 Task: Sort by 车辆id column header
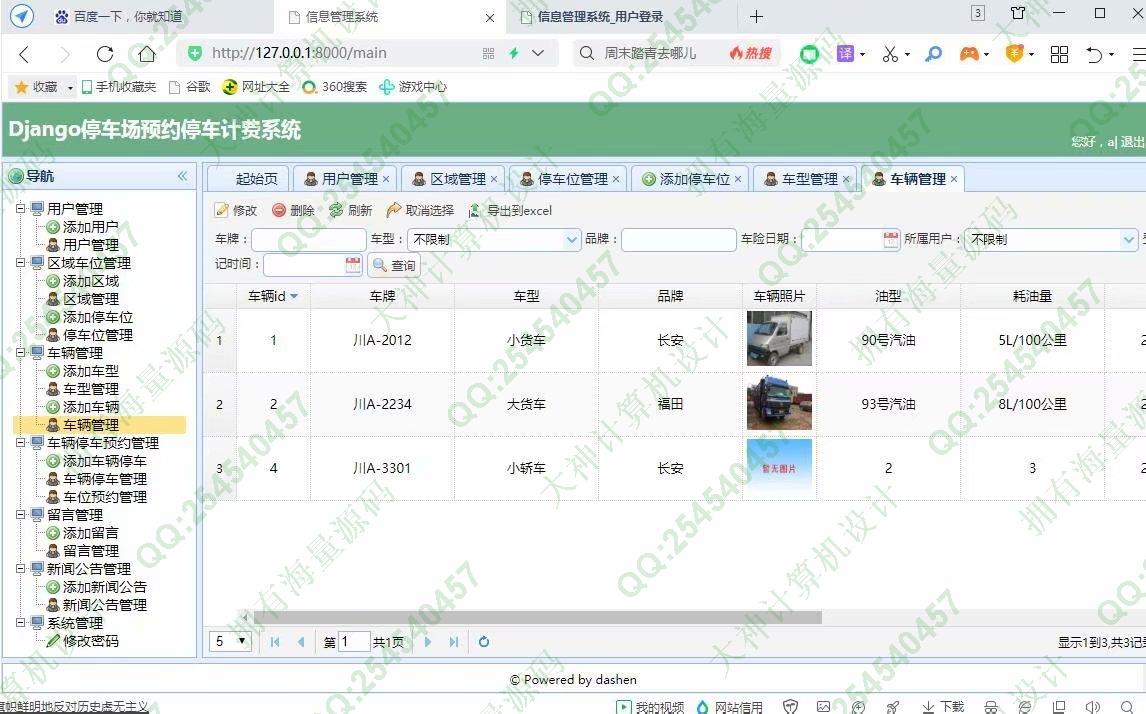coord(273,296)
